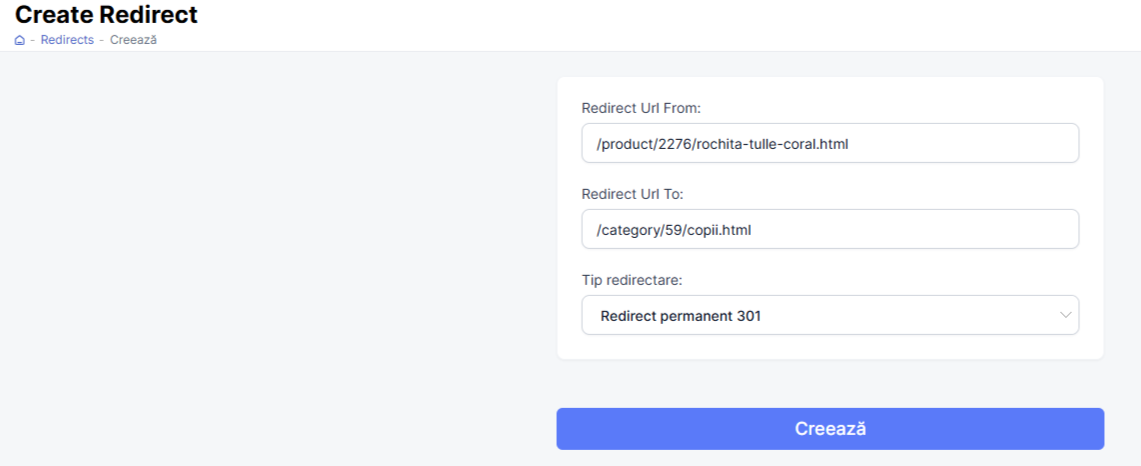The height and width of the screenshot is (466, 1141).
Task: Click the dash separator before Creează breadcrumb
Action: pyautogui.click(x=102, y=40)
